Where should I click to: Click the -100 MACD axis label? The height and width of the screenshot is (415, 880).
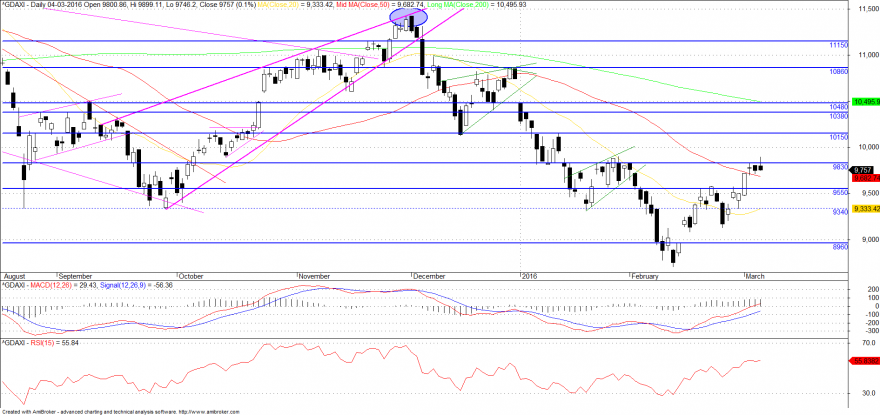871,314
